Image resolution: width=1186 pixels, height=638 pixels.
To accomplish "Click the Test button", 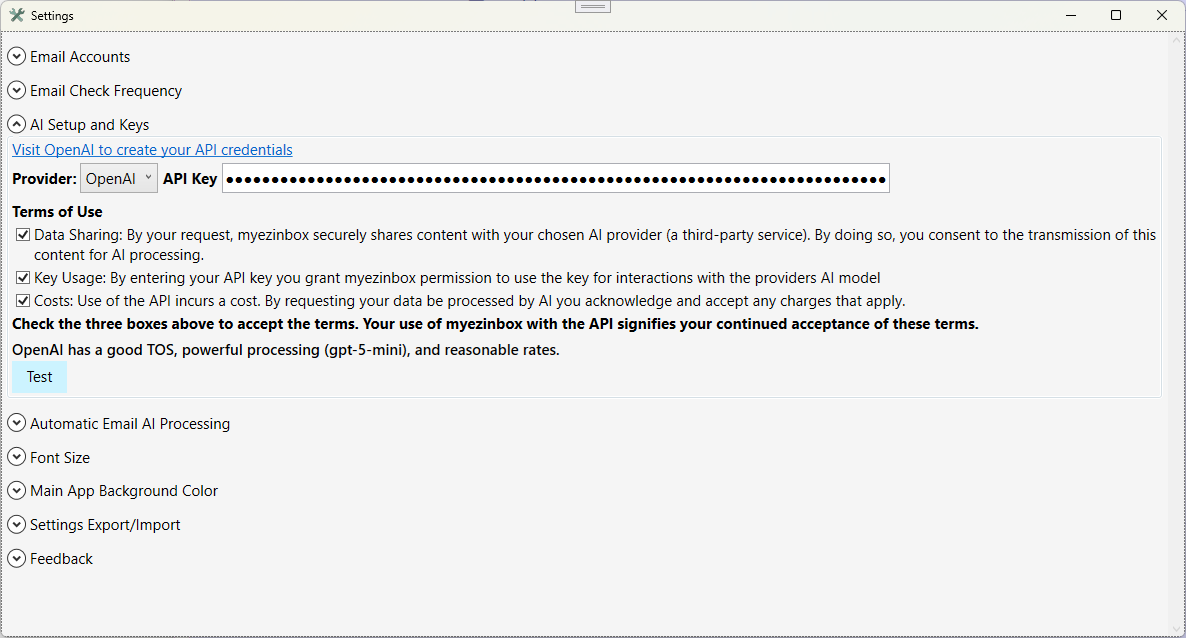I will pyautogui.click(x=39, y=377).
